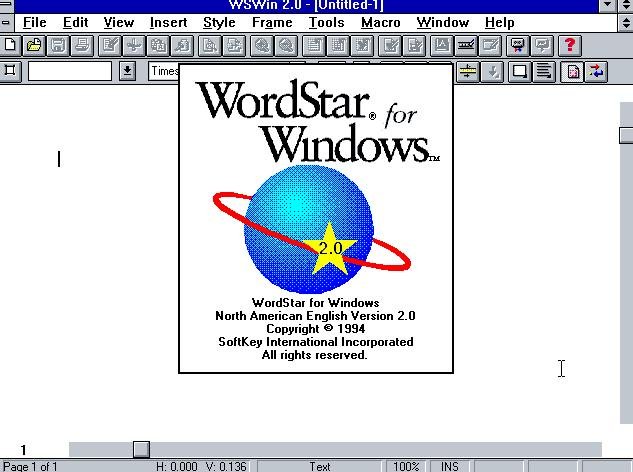Click the frame-with-pencil icon
Viewport: 633px width, 472px height.
(x=490, y=45)
